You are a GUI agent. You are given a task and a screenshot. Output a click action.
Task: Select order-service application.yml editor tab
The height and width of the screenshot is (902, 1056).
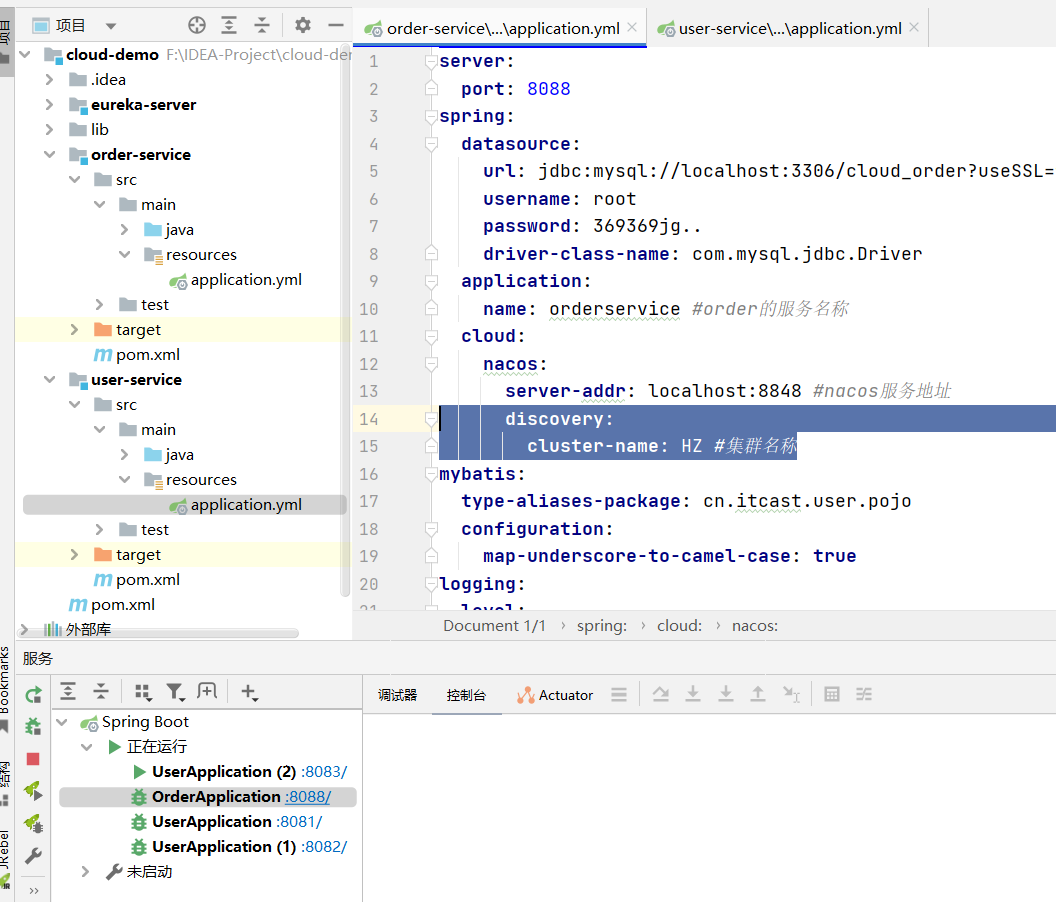click(x=502, y=28)
